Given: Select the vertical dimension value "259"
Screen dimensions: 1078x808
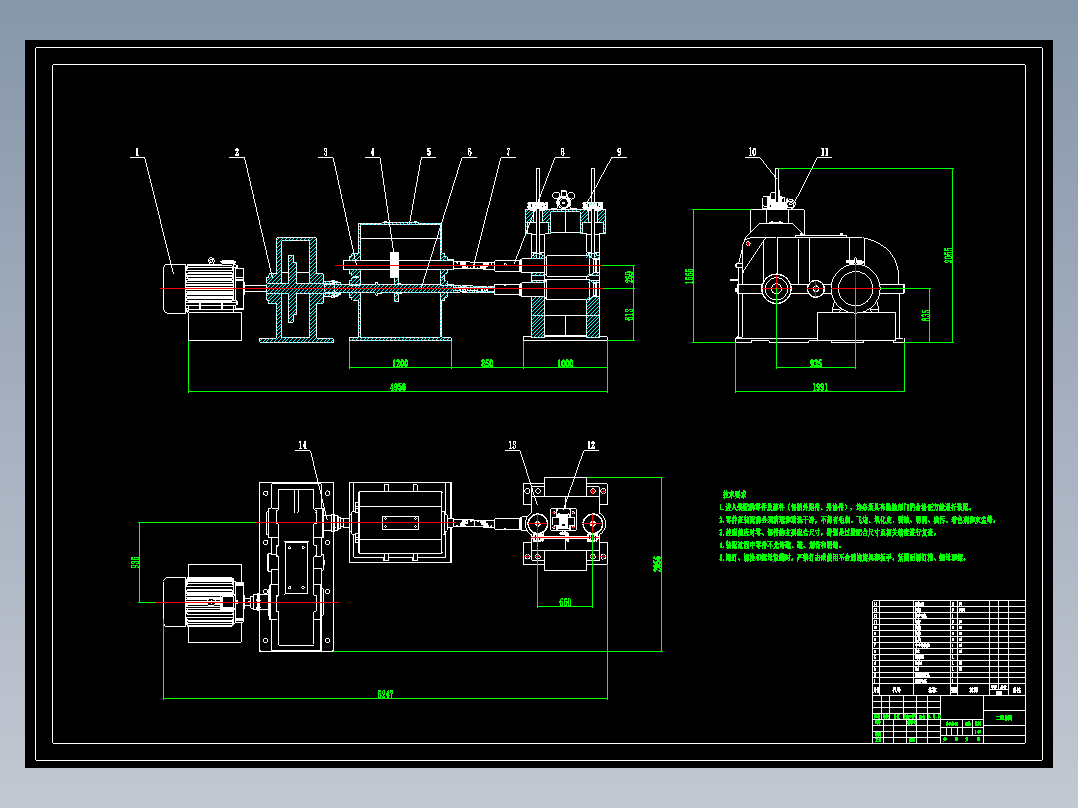Looking at the screenshot, I should [x=629, y=277].
